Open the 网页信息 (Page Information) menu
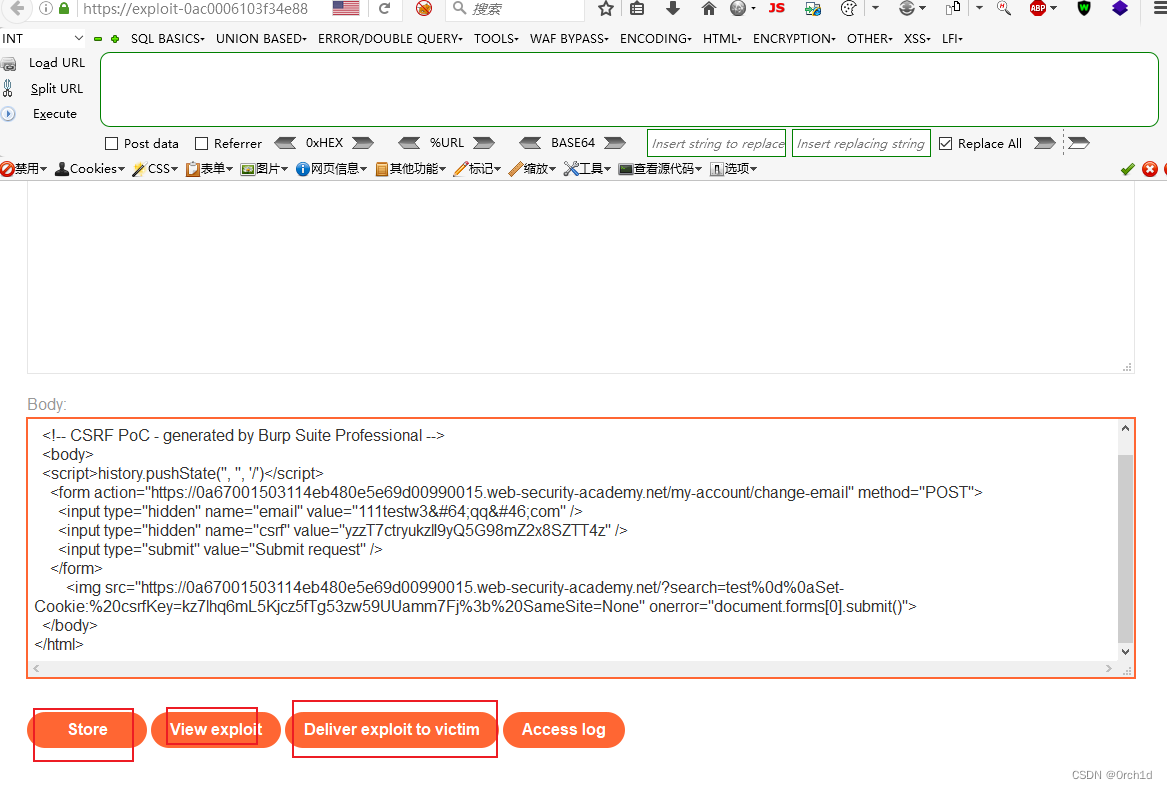 331,169
